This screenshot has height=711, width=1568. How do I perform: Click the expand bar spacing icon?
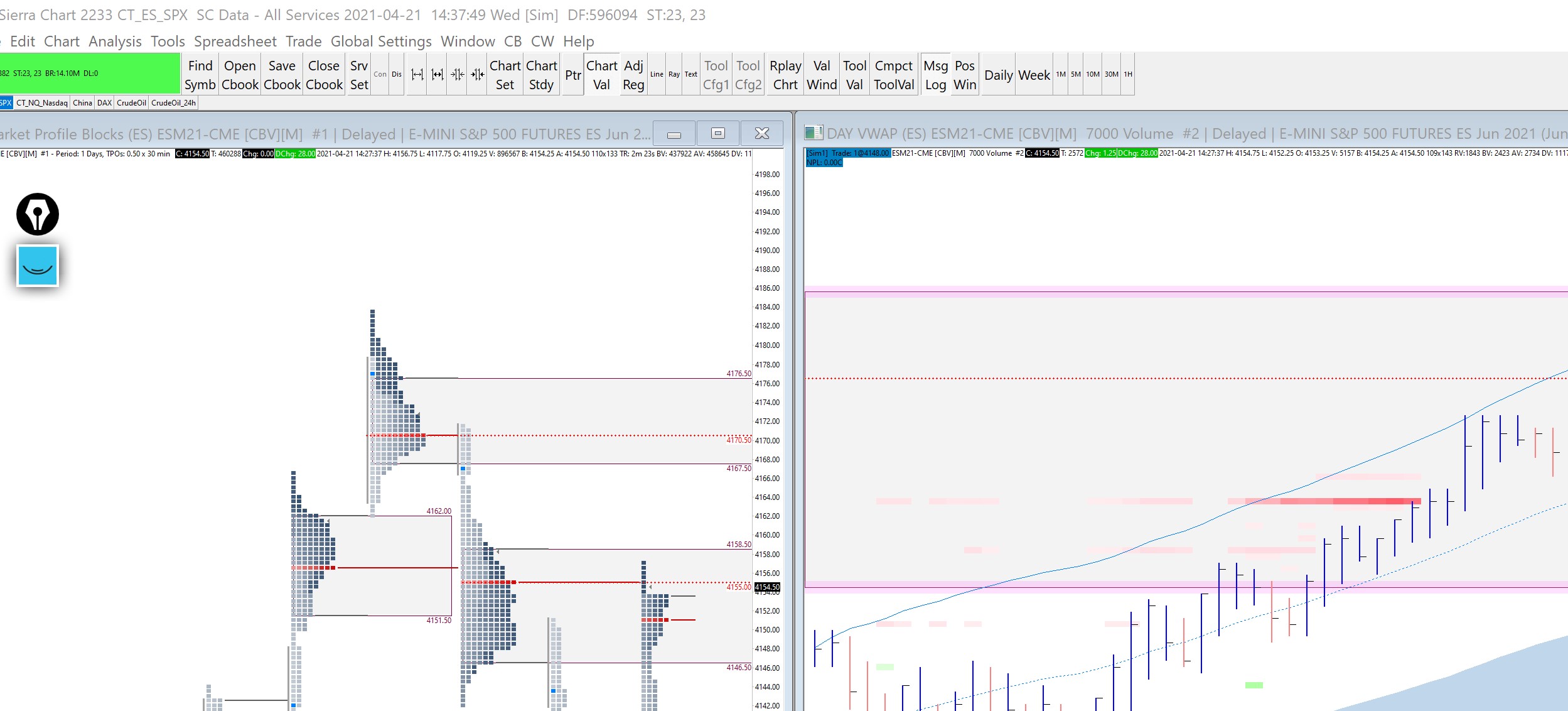point(417,75)
